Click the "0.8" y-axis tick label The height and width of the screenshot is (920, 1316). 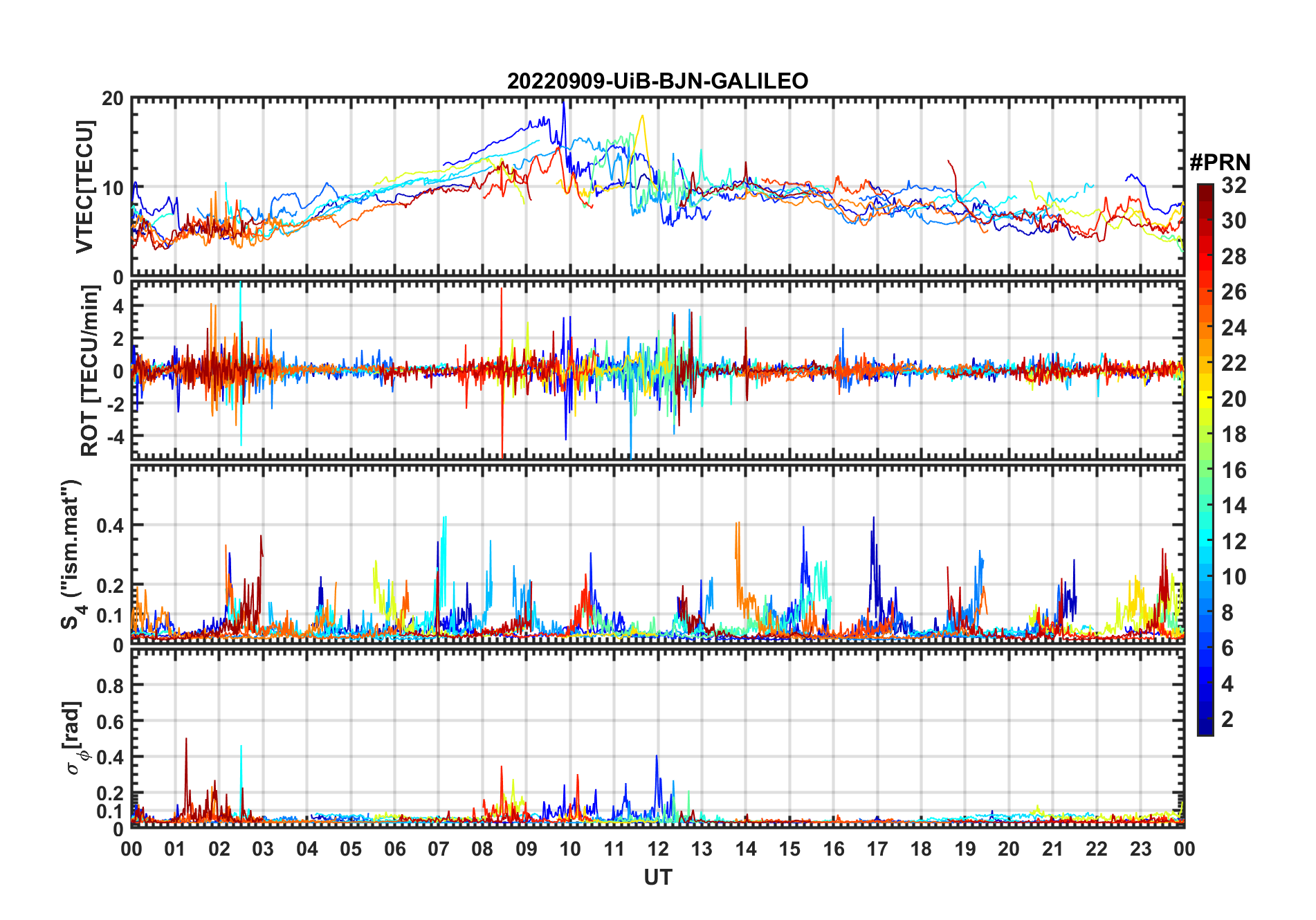point(110,686)
